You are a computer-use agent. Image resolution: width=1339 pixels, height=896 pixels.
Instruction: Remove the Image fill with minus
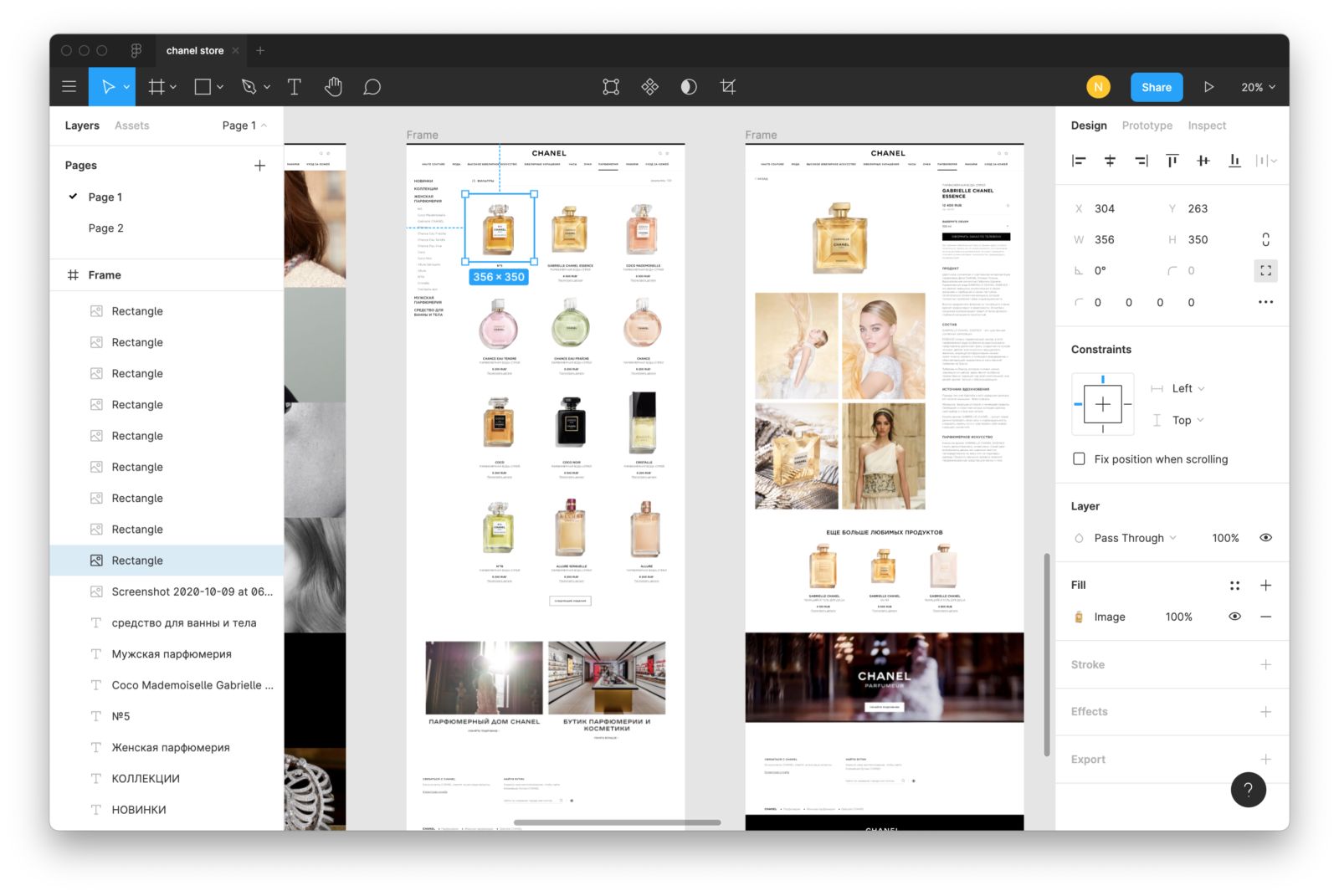tap(1265, 617)
